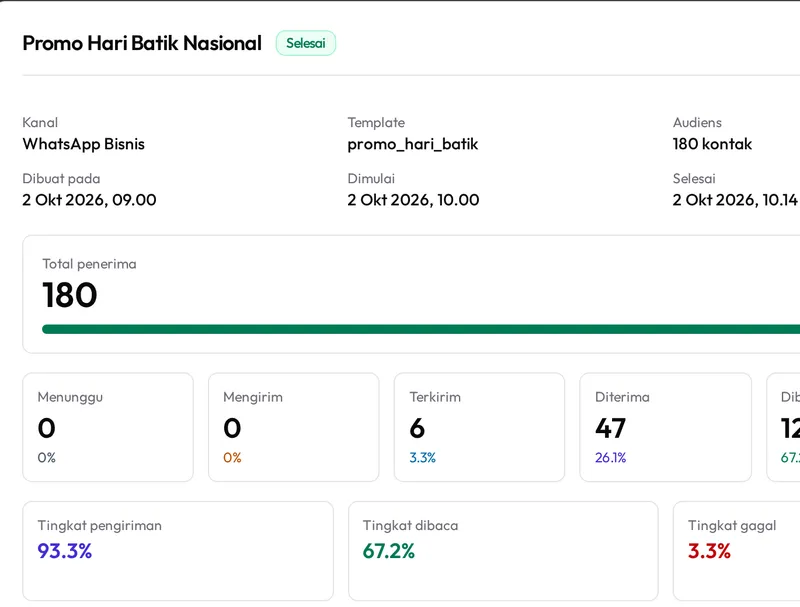Image resolution: width=800 pixels, height=607 pixels.
Task: Select the 93.3% delivery rate value
Action: coord(65,551)
